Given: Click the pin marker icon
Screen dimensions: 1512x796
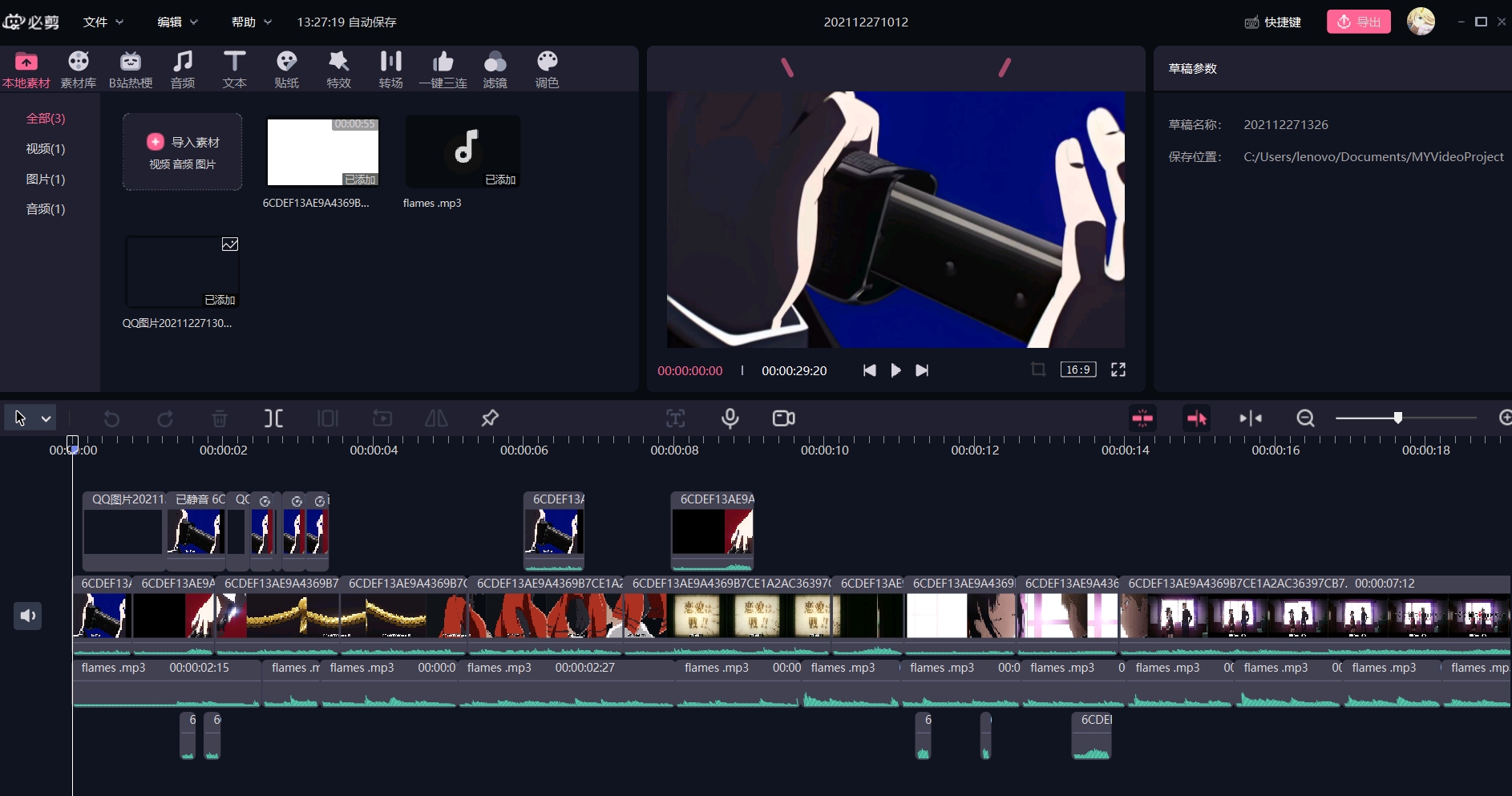Looking at the screenshot, I should pos(490,418).
